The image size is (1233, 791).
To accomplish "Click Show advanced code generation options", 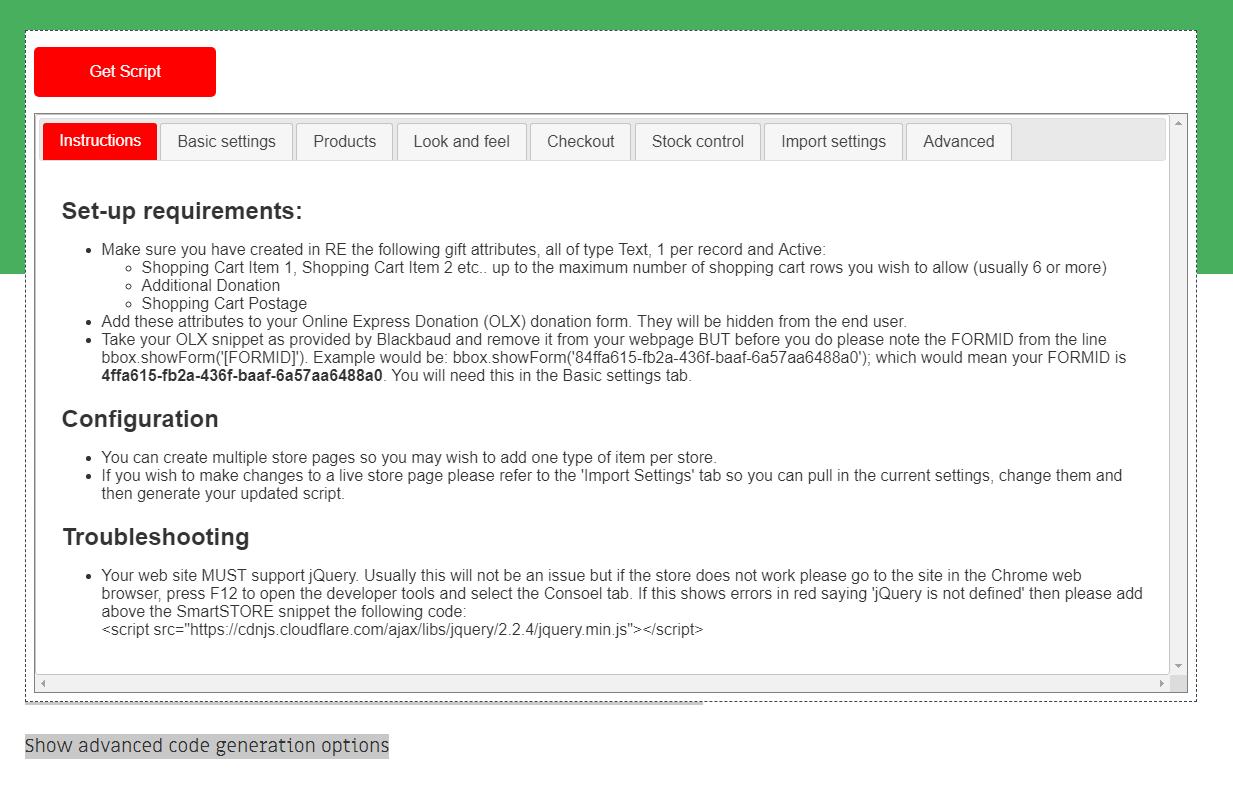I will [207, 746].
